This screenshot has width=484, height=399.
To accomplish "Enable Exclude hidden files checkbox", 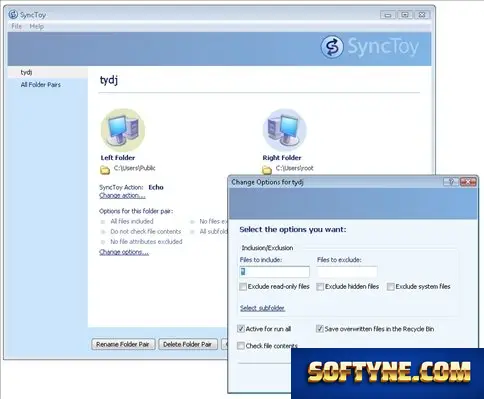I will (x=320, y=287).
